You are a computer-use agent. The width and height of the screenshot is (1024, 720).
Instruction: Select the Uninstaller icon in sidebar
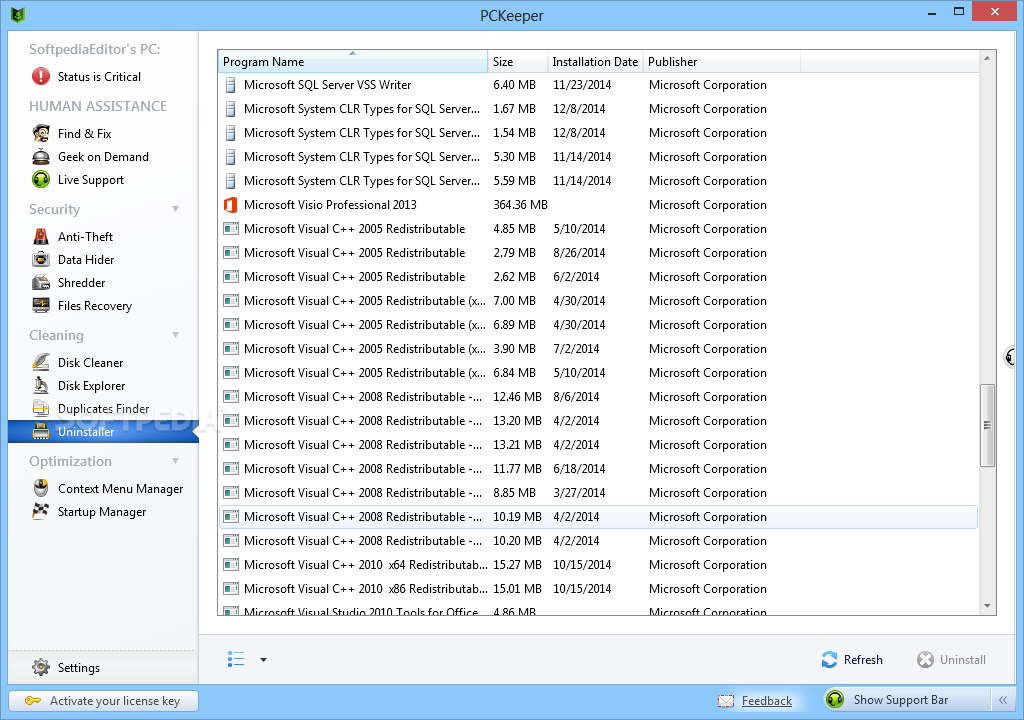pyautogui.click(x=41, y=431)
